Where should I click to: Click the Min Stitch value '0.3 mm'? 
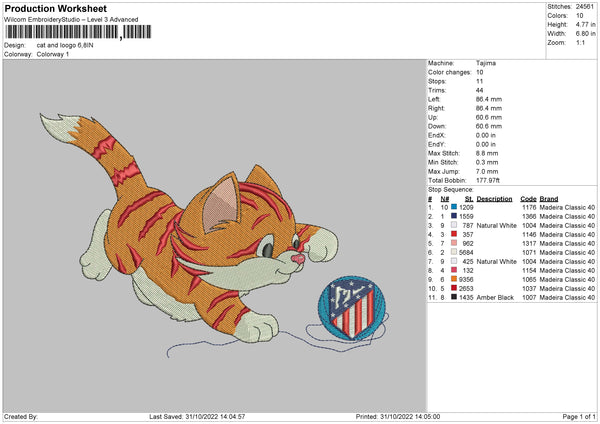point(487,162)
